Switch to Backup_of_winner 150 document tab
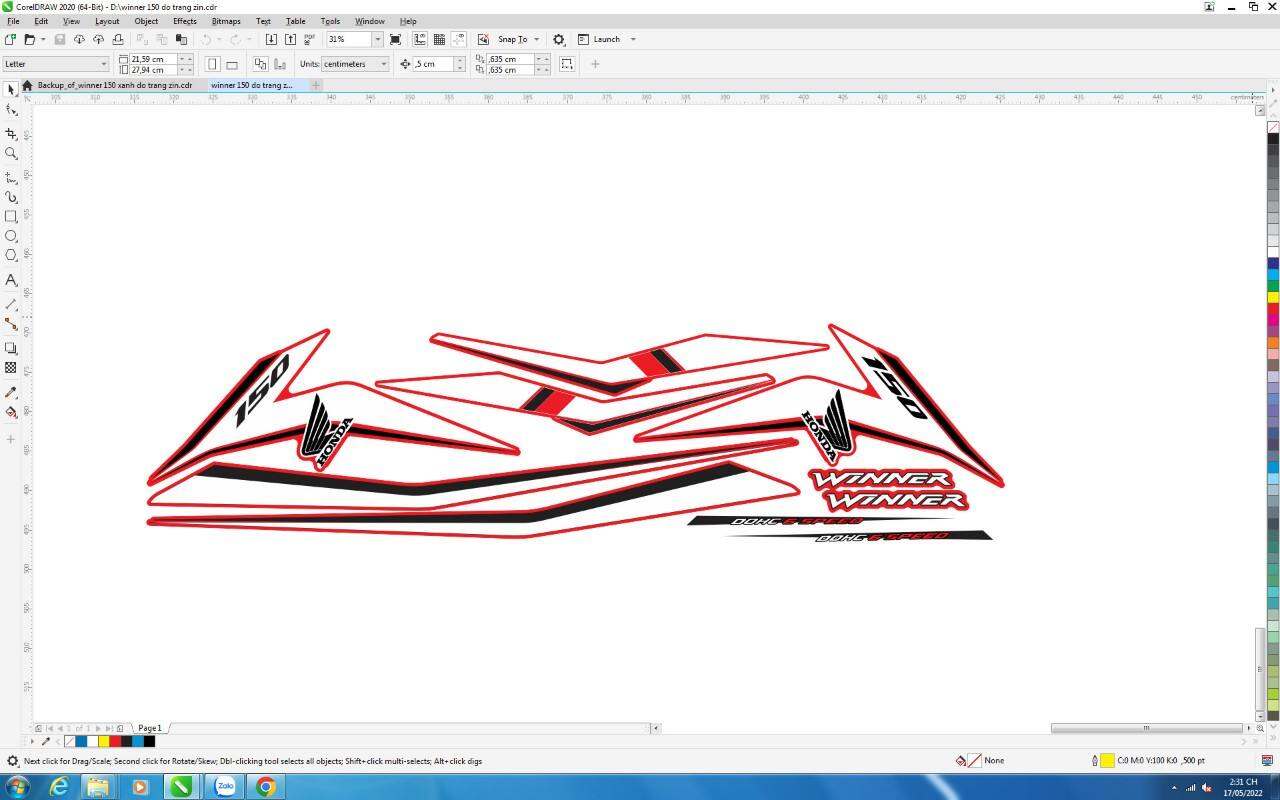The image size is (1280, 800). pyautogui.click(x=114, y=85)
